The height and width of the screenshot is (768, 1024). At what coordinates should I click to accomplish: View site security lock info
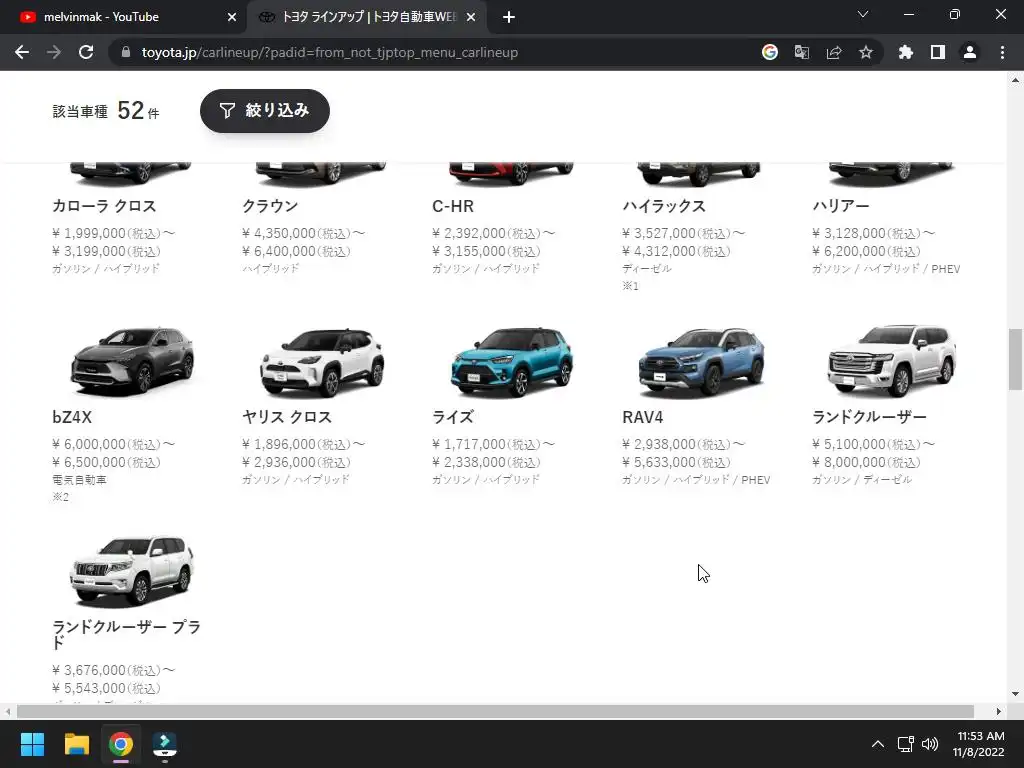126,52
